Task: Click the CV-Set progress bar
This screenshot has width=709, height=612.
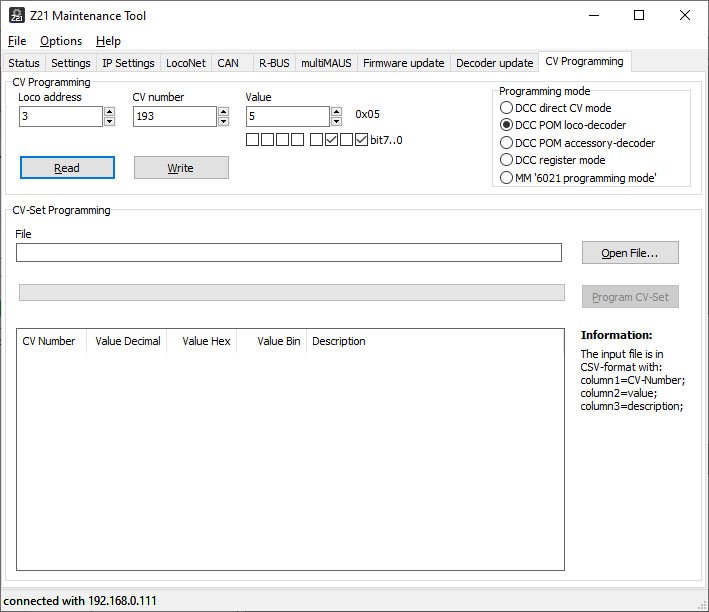Action: [292, 292]
